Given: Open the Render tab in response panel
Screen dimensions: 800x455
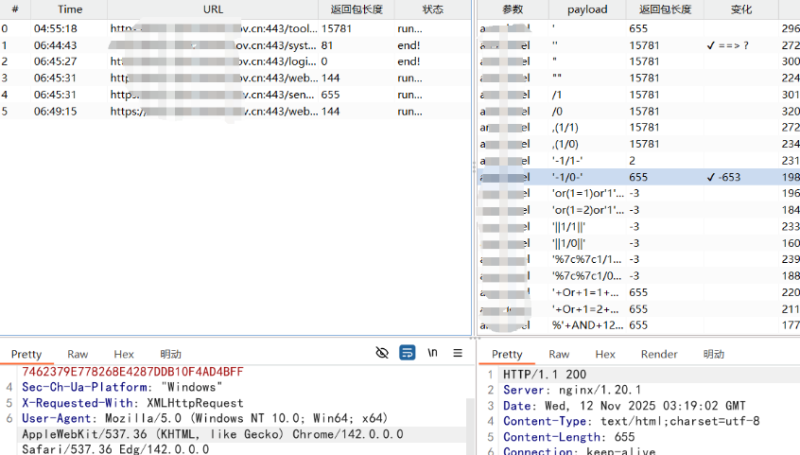Looking at the screenshot, I should (659, 354).
